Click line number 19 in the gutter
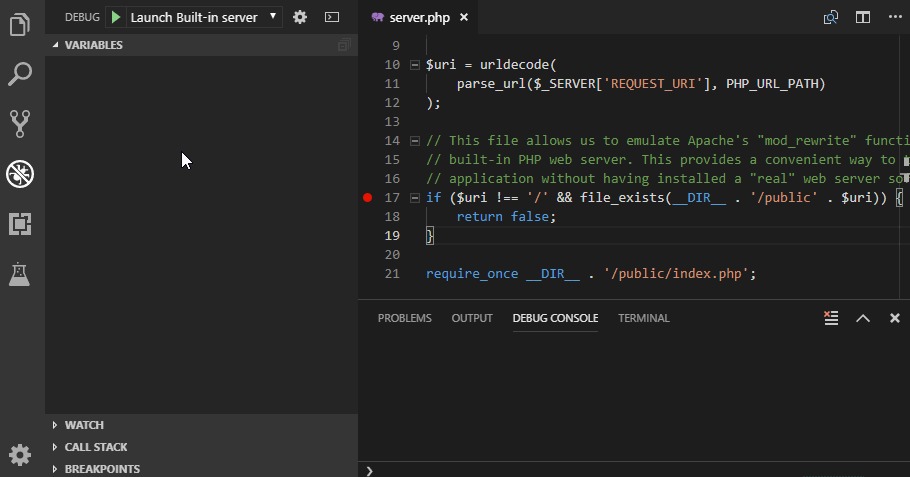The height and width of the screenshot is (477, 910). point(392,236)
